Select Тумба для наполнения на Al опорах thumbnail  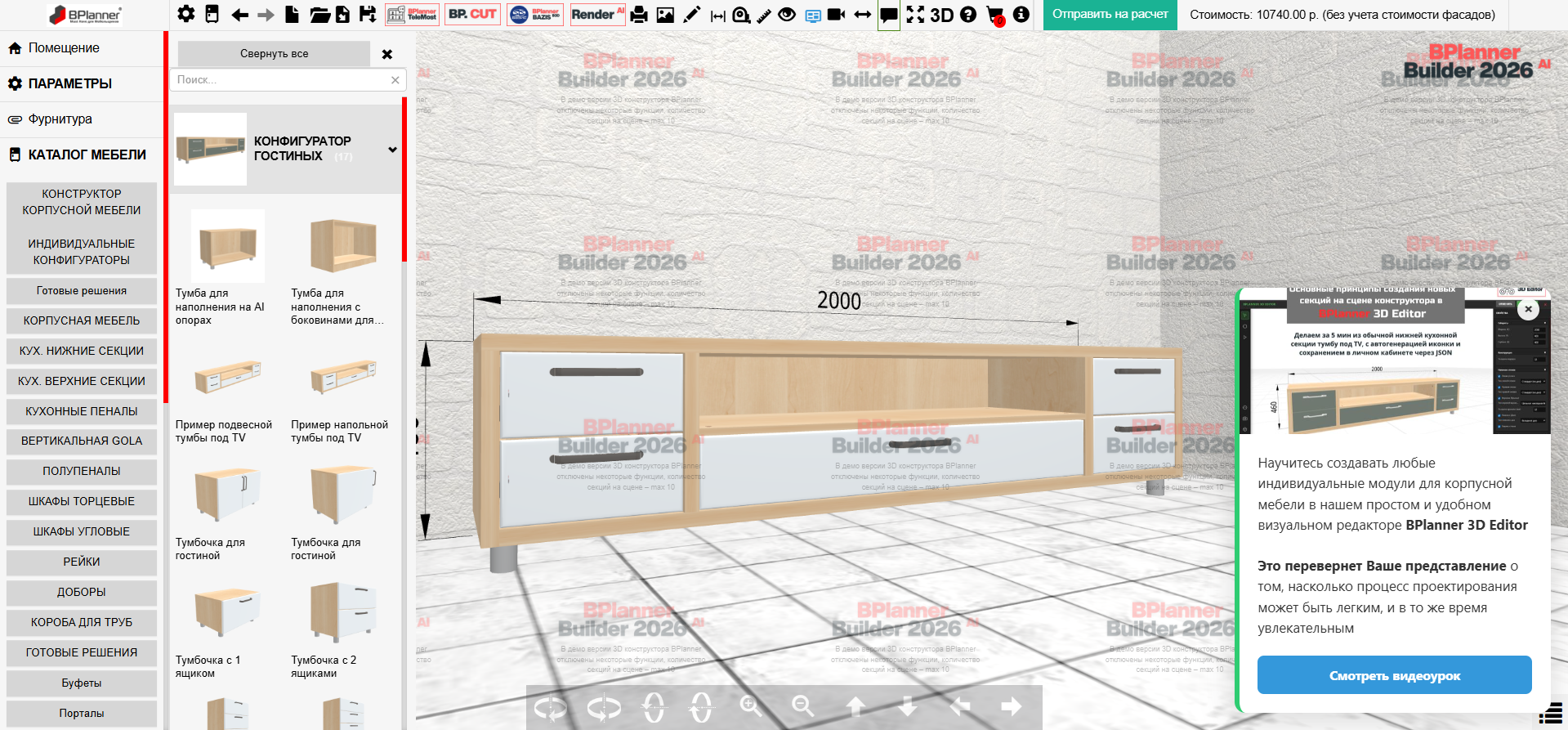(x=228, y=246)
